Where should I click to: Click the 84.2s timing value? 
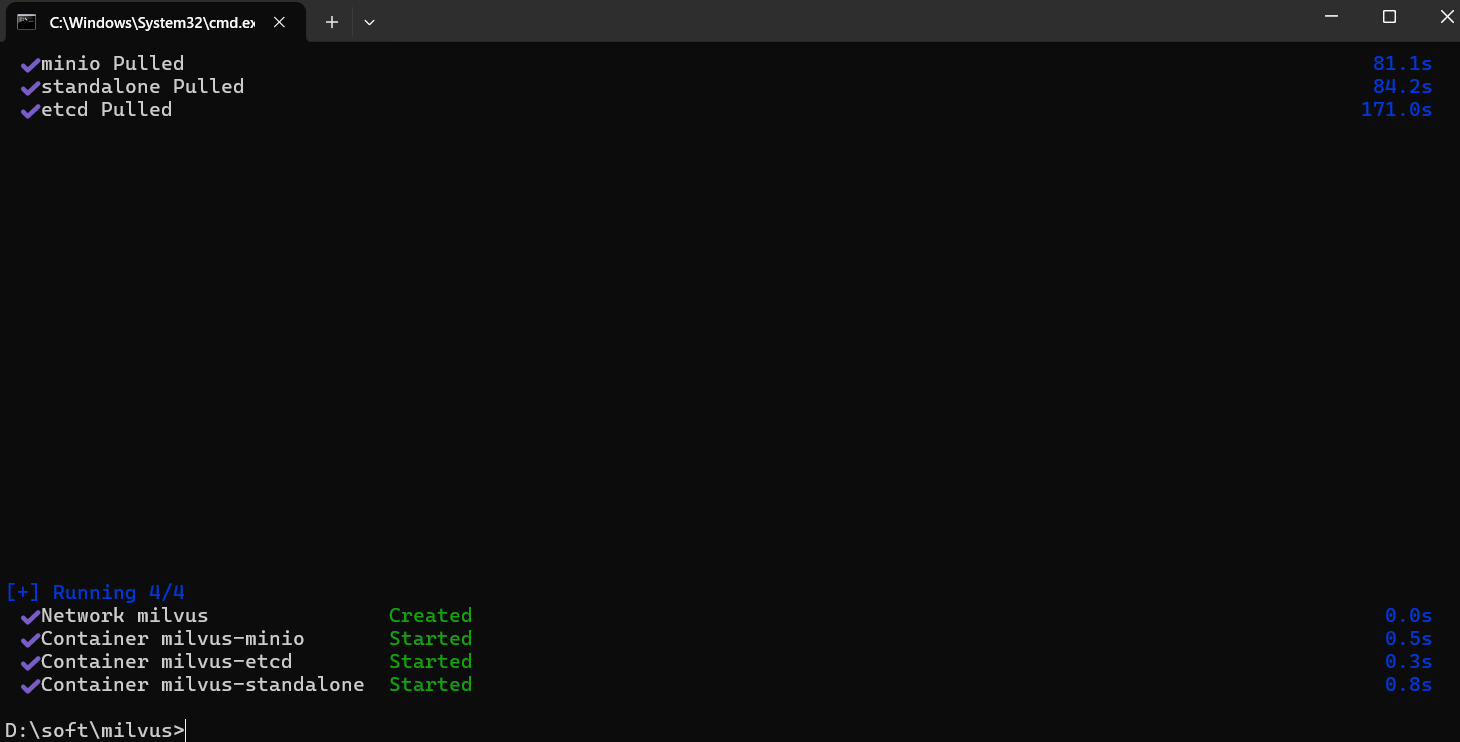coord(1402,87)
